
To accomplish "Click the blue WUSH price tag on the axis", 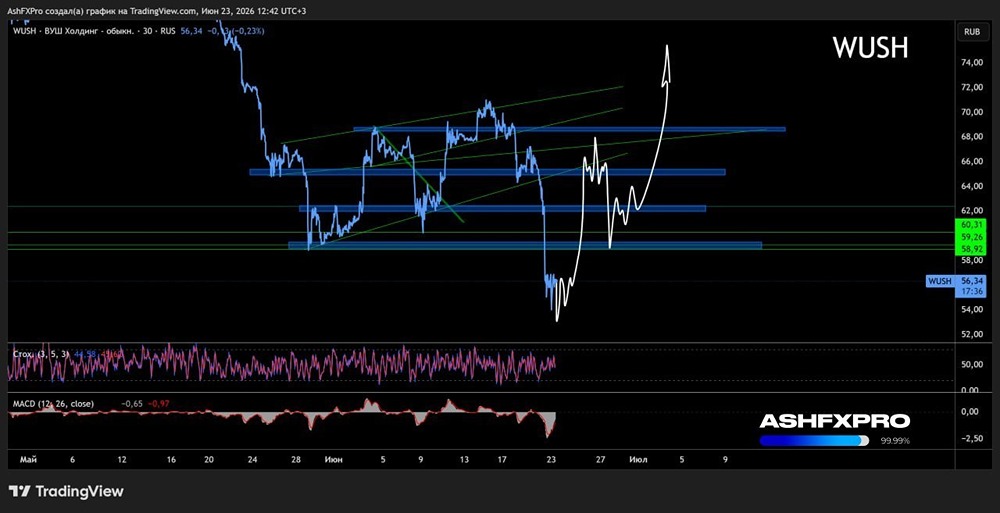I will [939, 281].
